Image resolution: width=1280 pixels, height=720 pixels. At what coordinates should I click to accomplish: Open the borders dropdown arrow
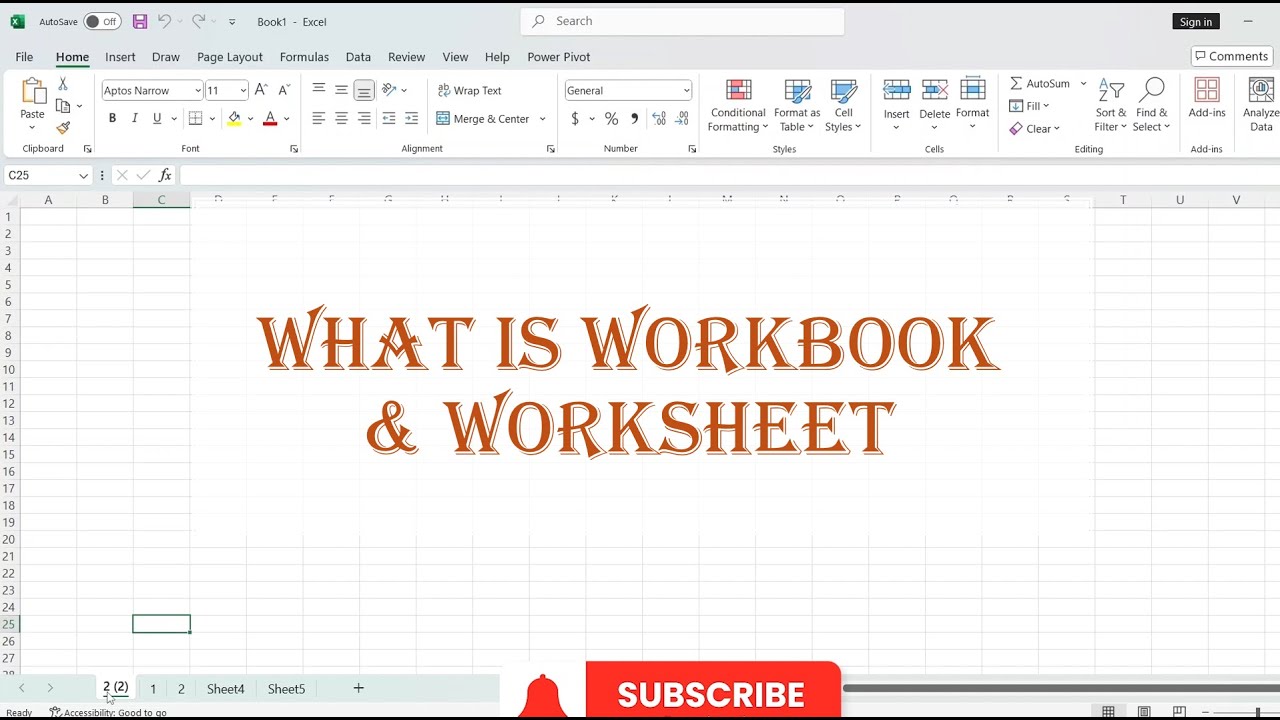[212, 118]
